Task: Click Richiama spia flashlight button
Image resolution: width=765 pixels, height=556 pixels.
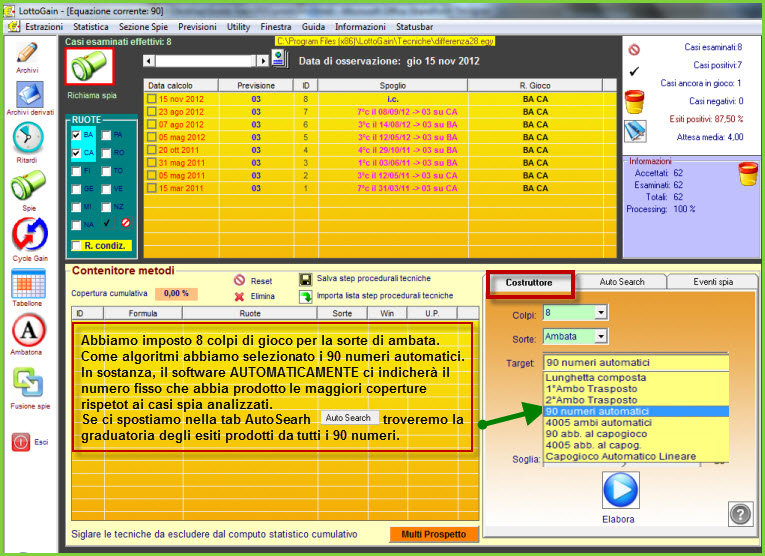Action: click(x=89, y=66)
